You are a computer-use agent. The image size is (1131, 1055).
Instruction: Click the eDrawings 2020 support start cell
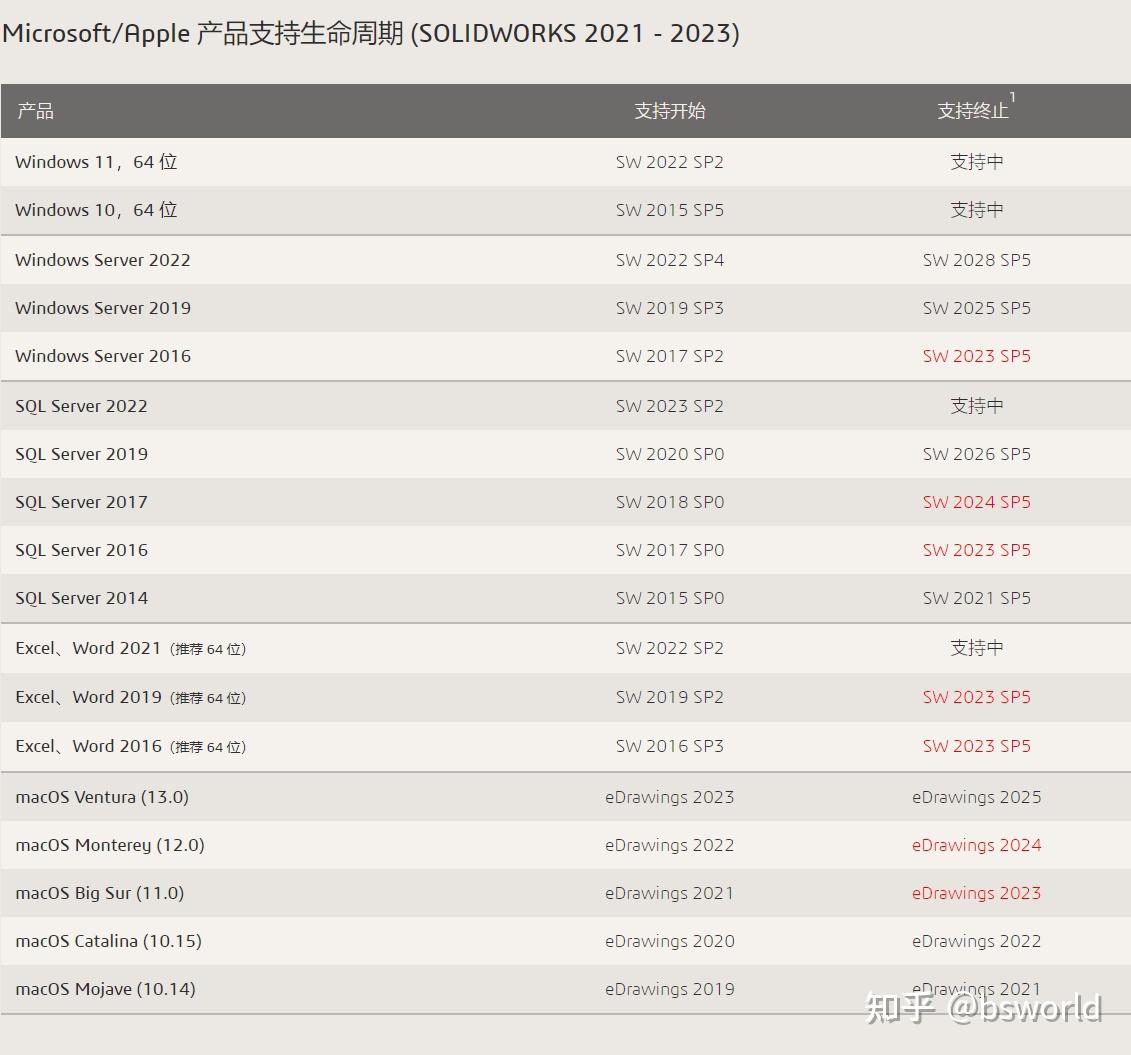tap(669, 941)
